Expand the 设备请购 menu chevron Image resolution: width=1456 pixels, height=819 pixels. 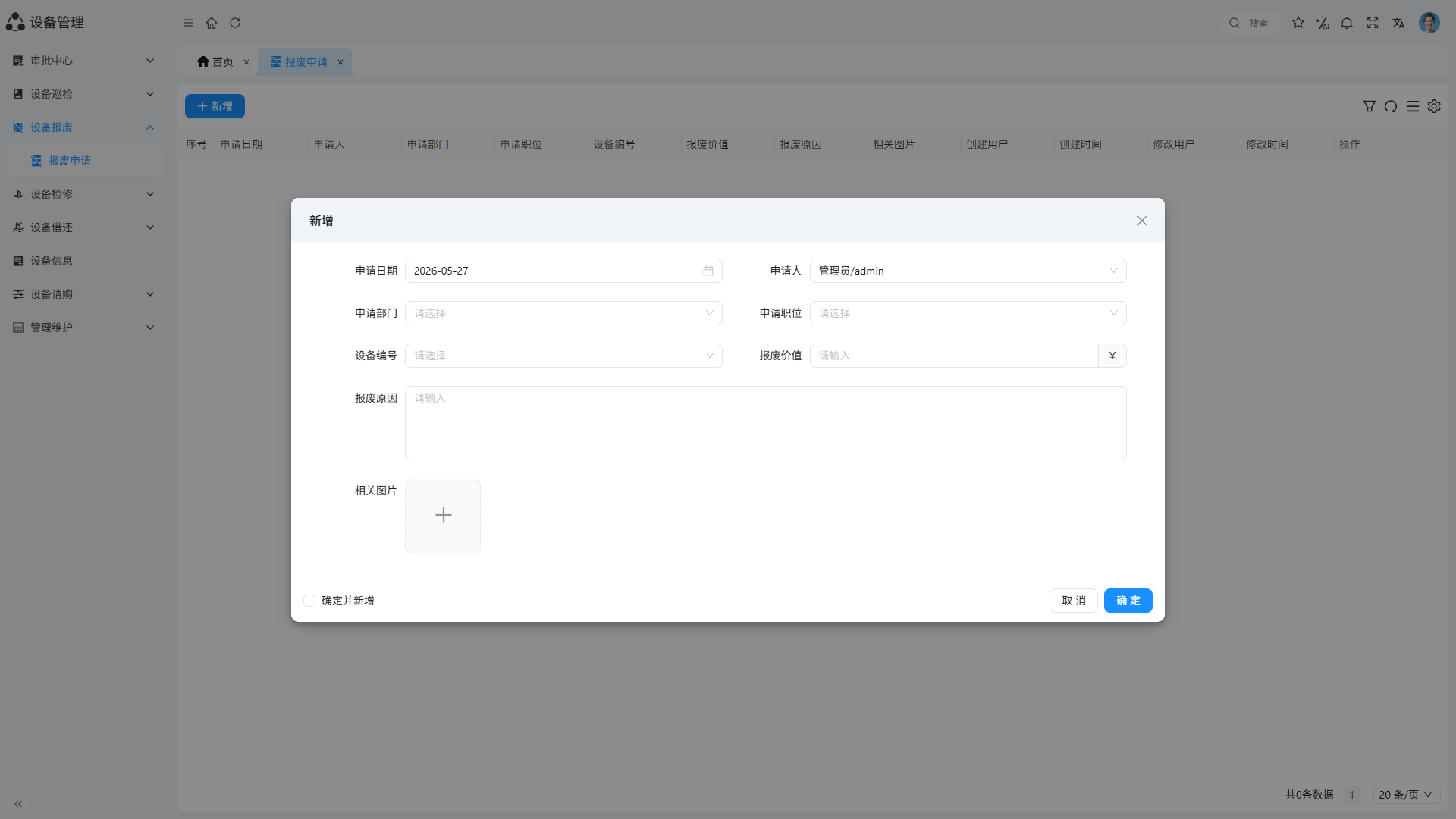[150, 294]
